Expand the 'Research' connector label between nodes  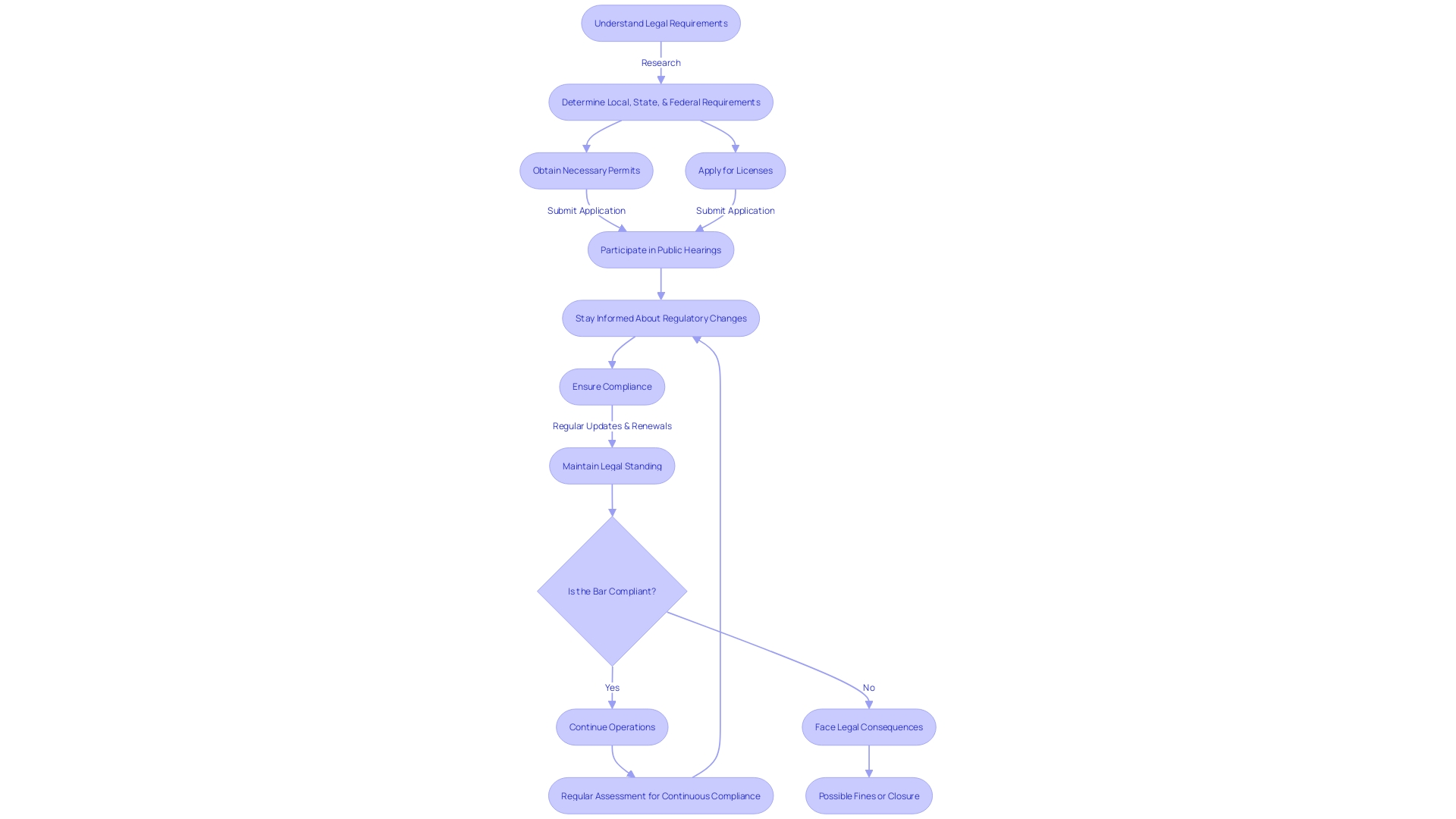[660, 62]
